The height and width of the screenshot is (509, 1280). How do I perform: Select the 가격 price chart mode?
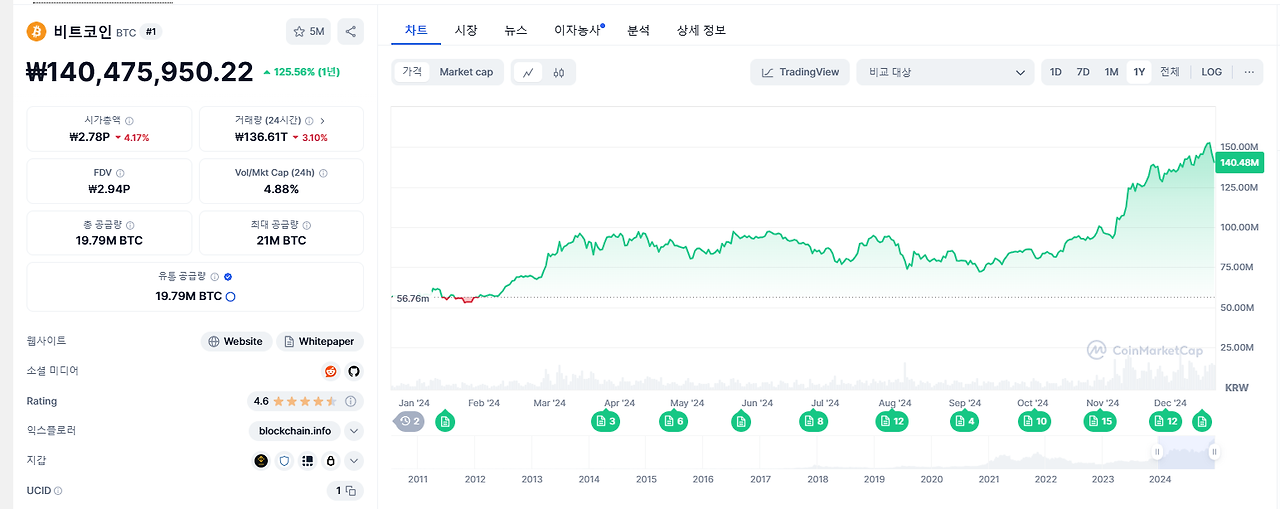(x=412, y=72)
